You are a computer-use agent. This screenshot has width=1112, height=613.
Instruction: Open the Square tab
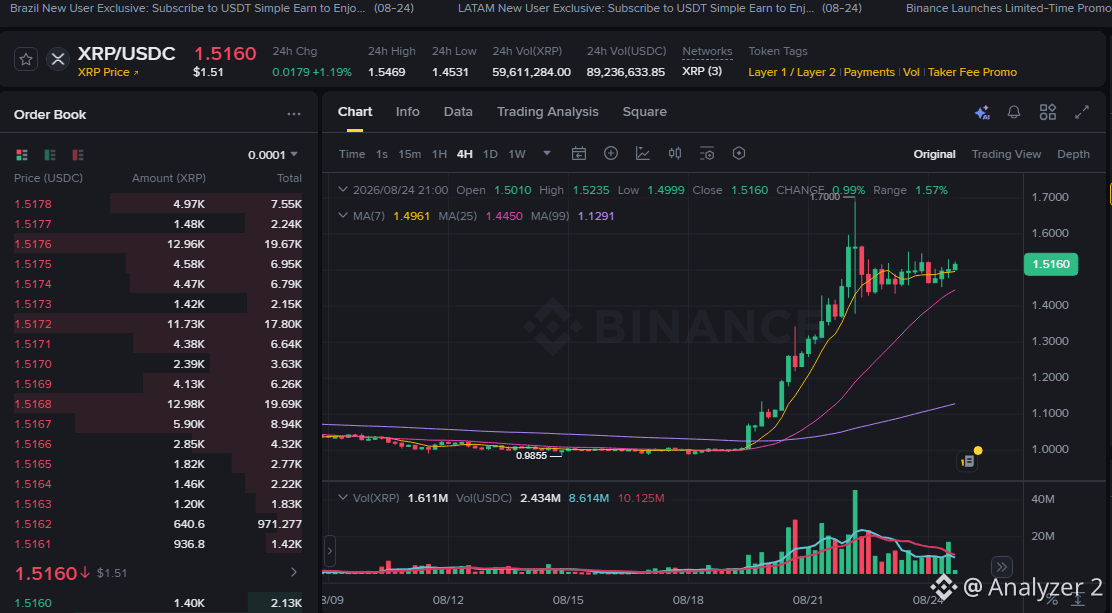coord(645,111)
